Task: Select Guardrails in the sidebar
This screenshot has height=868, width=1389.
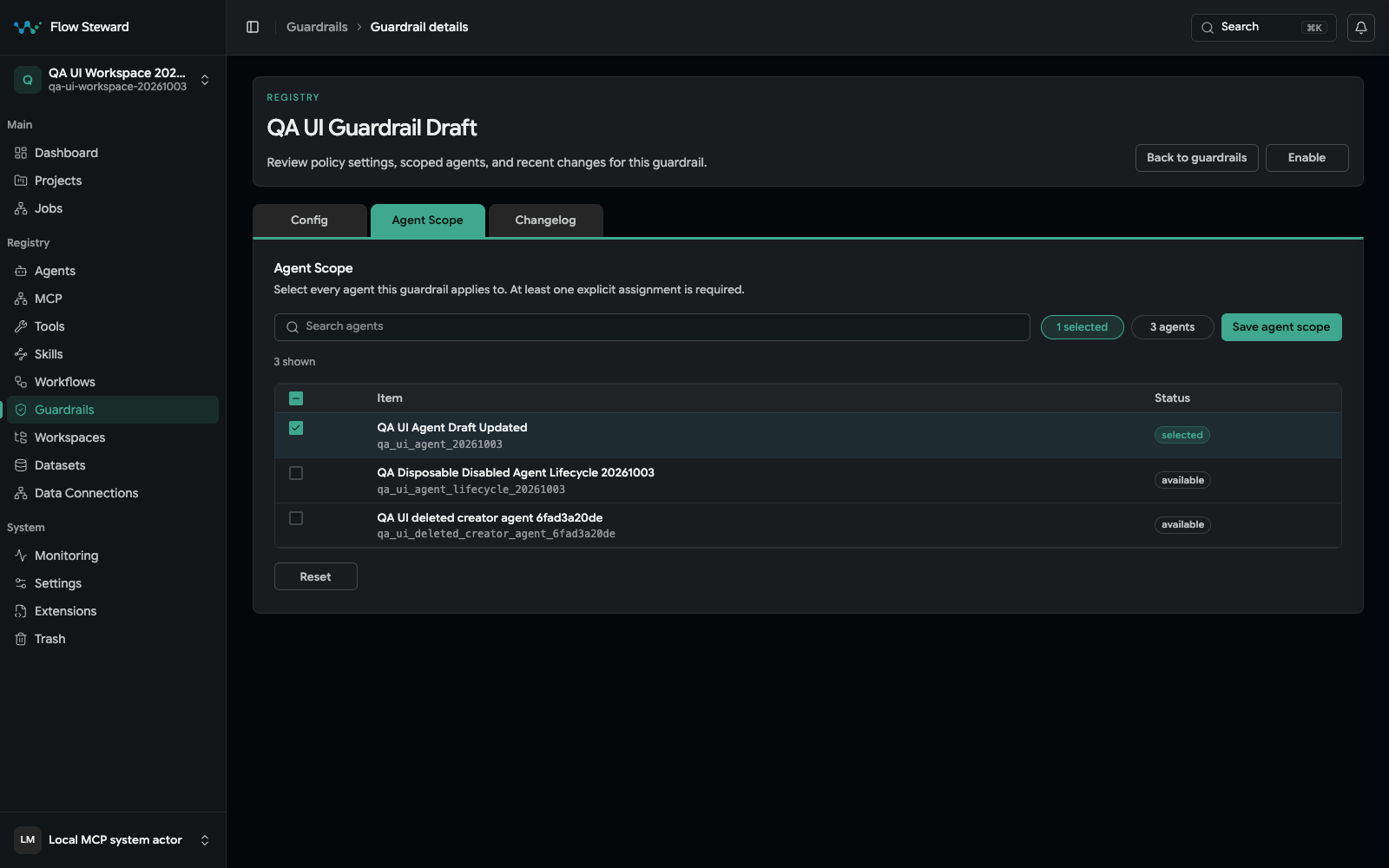Action: click(113, 410)
